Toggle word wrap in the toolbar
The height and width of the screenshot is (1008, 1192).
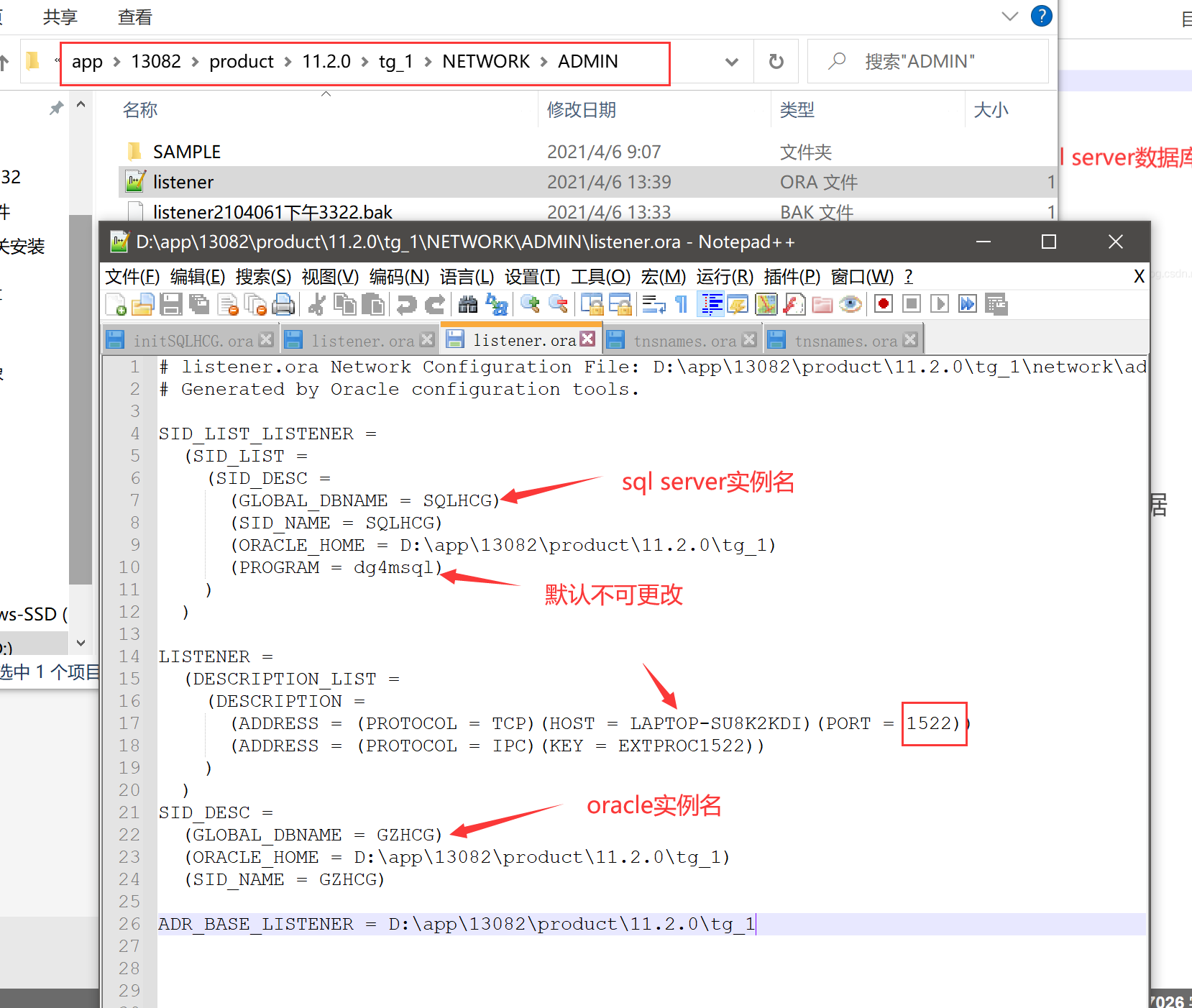(x=654, y=305)
